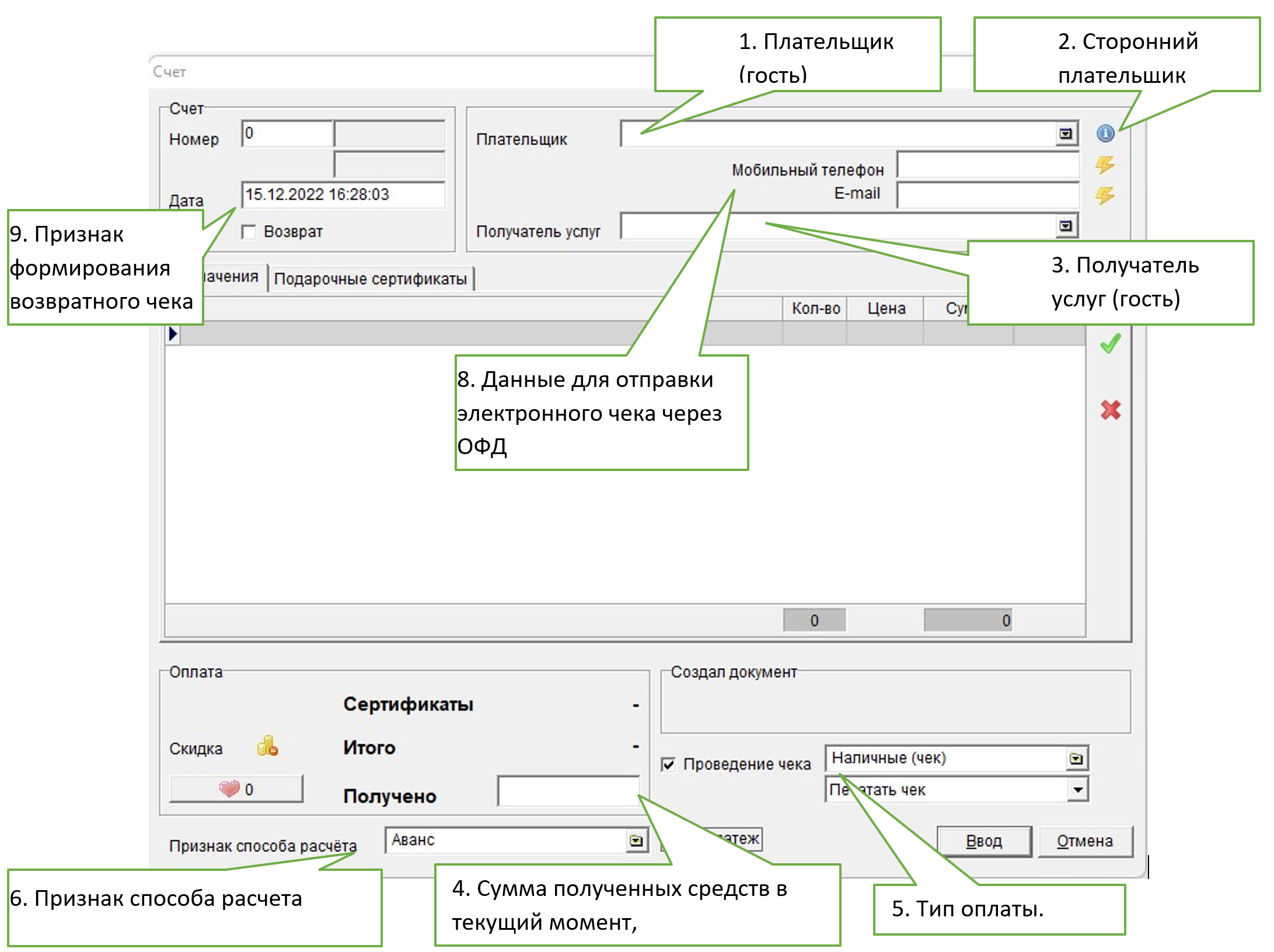The width and height of the screenshot is (1274, 952).
Task: Switch to Подарочные сертификаты tab
Action: [370, 279]
